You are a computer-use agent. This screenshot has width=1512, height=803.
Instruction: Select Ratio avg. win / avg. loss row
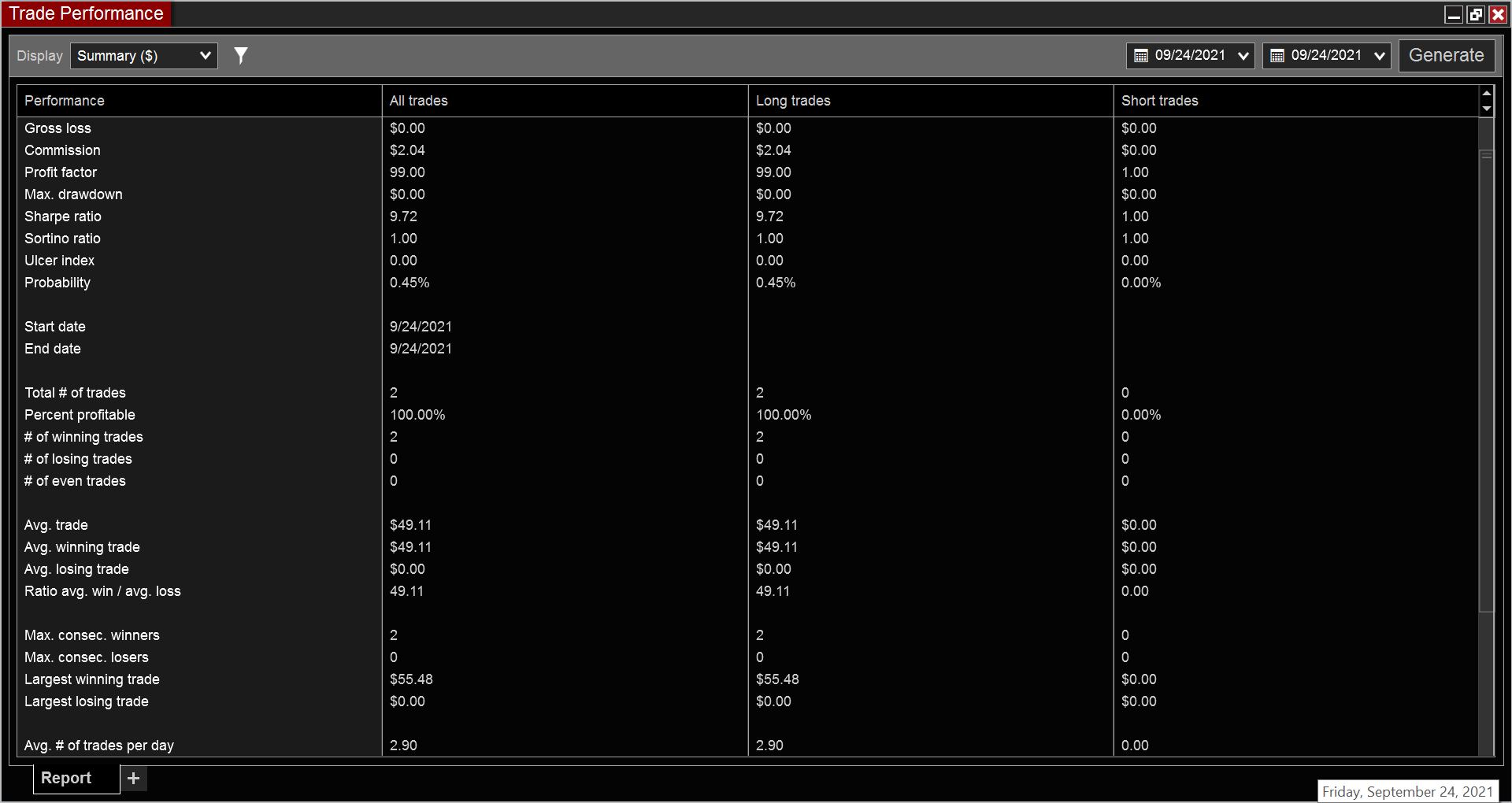pos(748,591)
